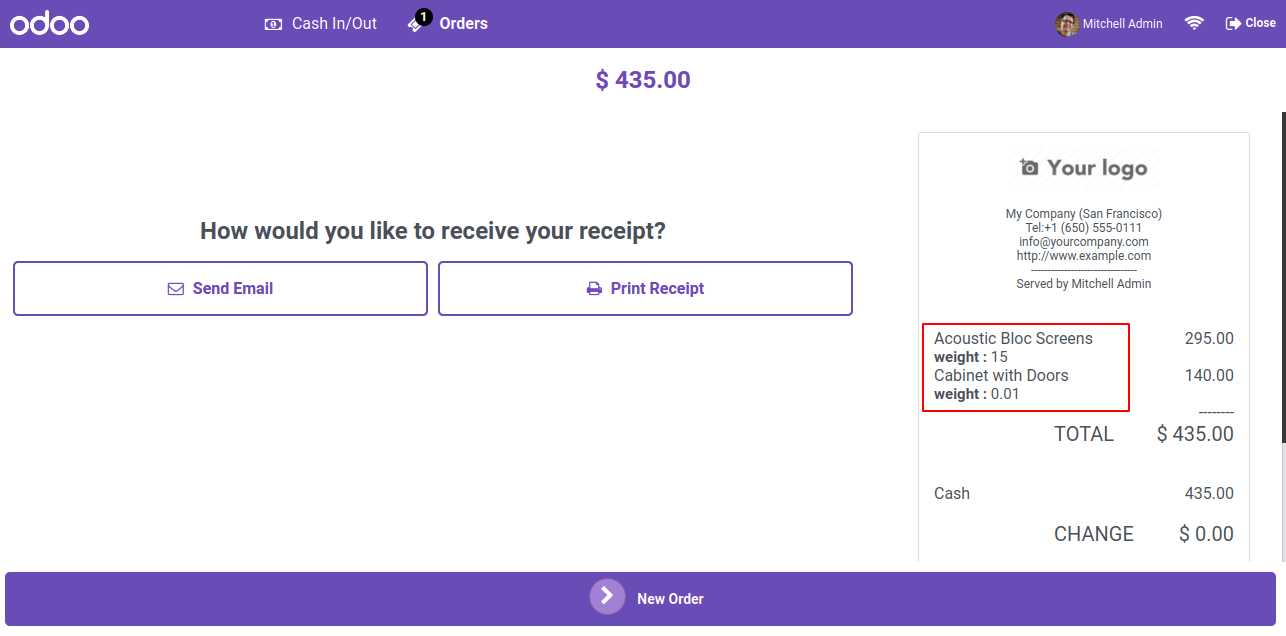Print the receipt
The width and height of the screenshot is (1286, 636).
(x=645, y=289)
